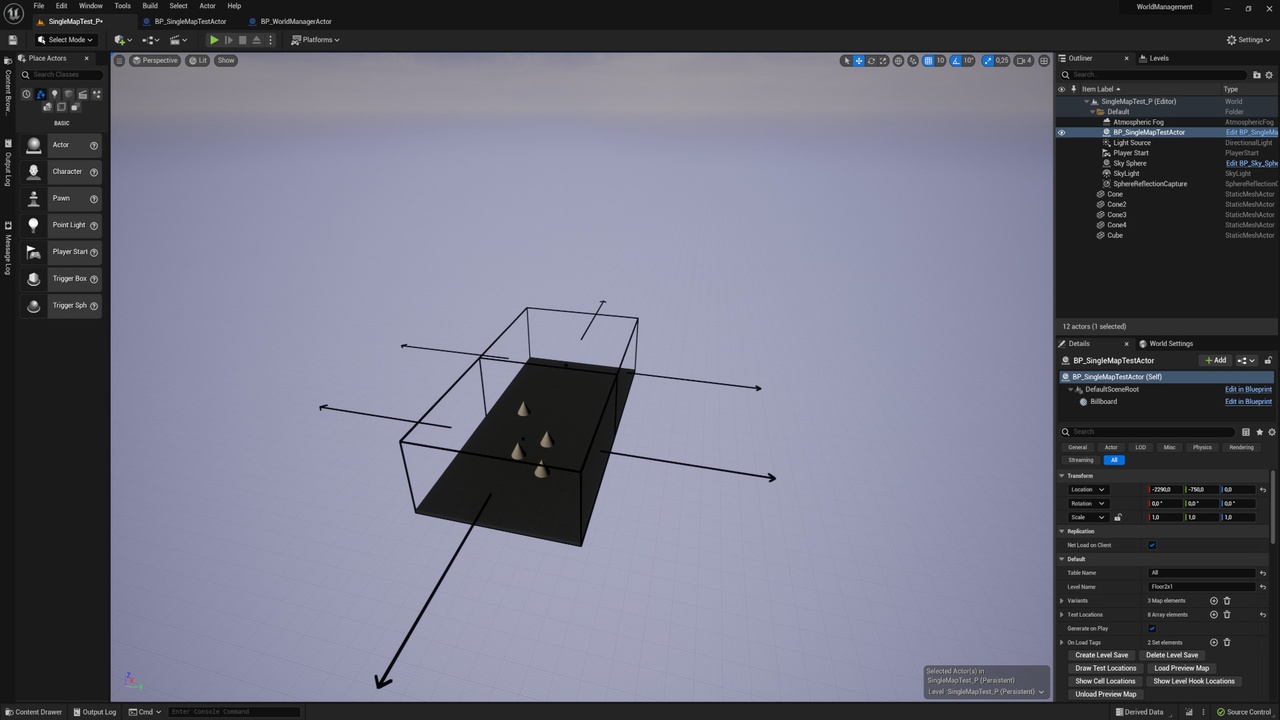
Task: Open the World Settings tab
Action: tap(1170, 343)
